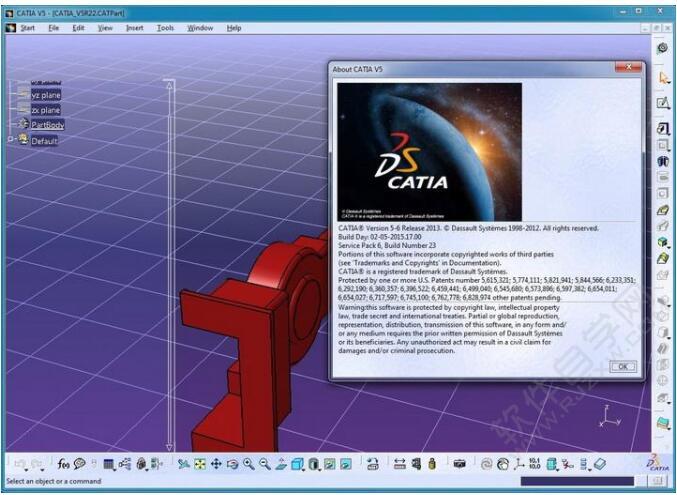Select the PartBody tree item
The image size is (677, 495).
pyautogui.click(x=47, y=125)
